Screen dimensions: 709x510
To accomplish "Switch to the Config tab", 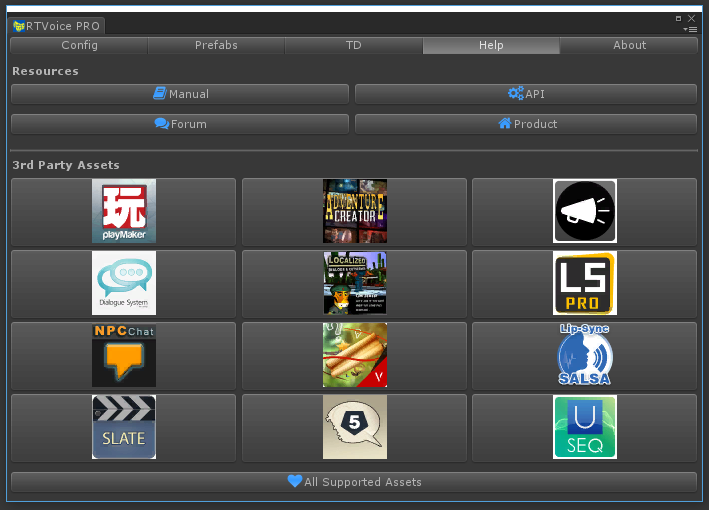I will point(79,45).
